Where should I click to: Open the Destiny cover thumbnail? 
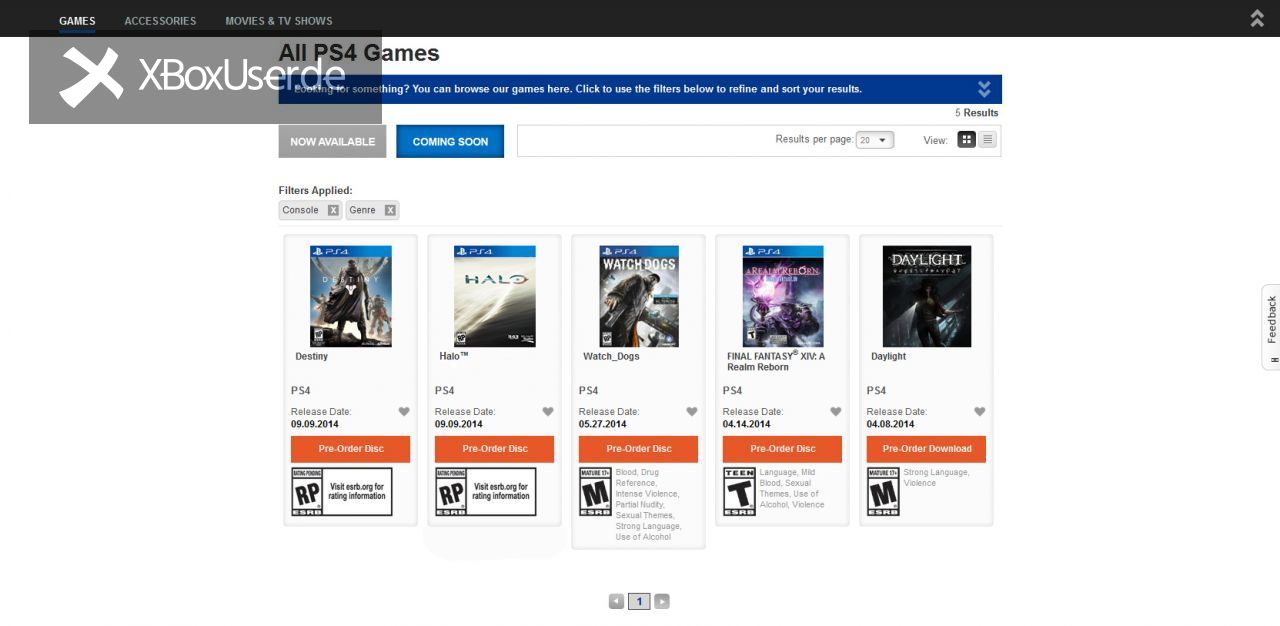[x=350, y=297]
